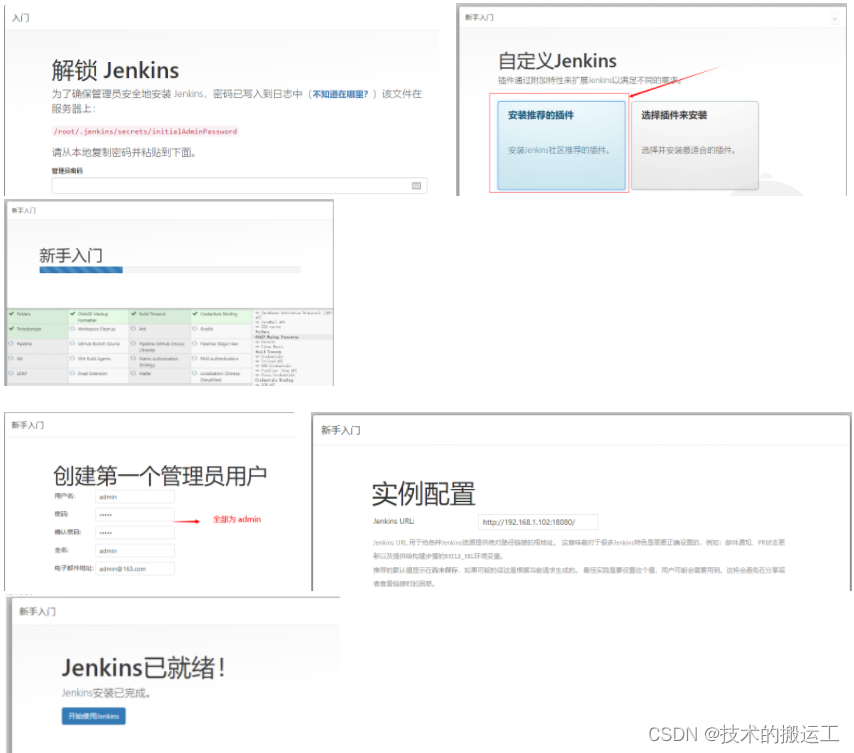
Task: Click the Build Timeout checkmark icon
Action: [133, 314]
